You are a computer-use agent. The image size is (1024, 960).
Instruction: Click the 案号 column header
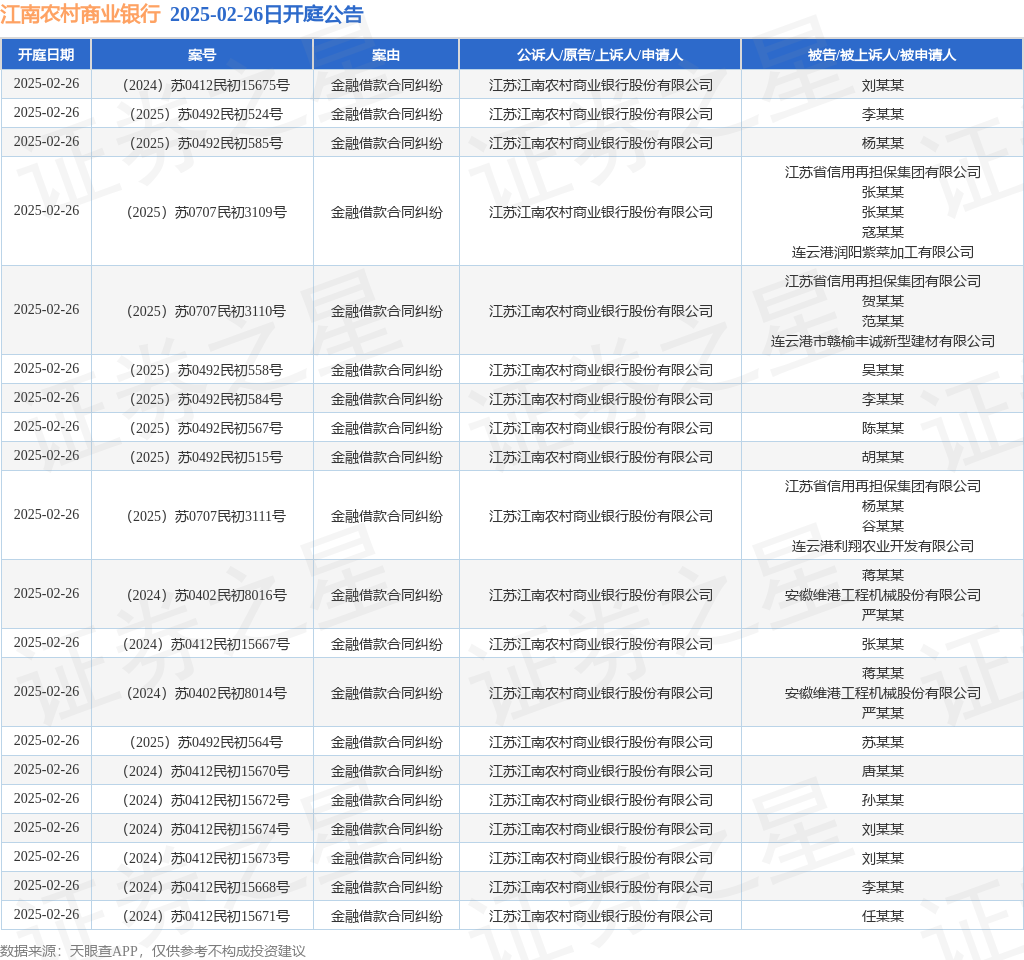click(202, 54)
